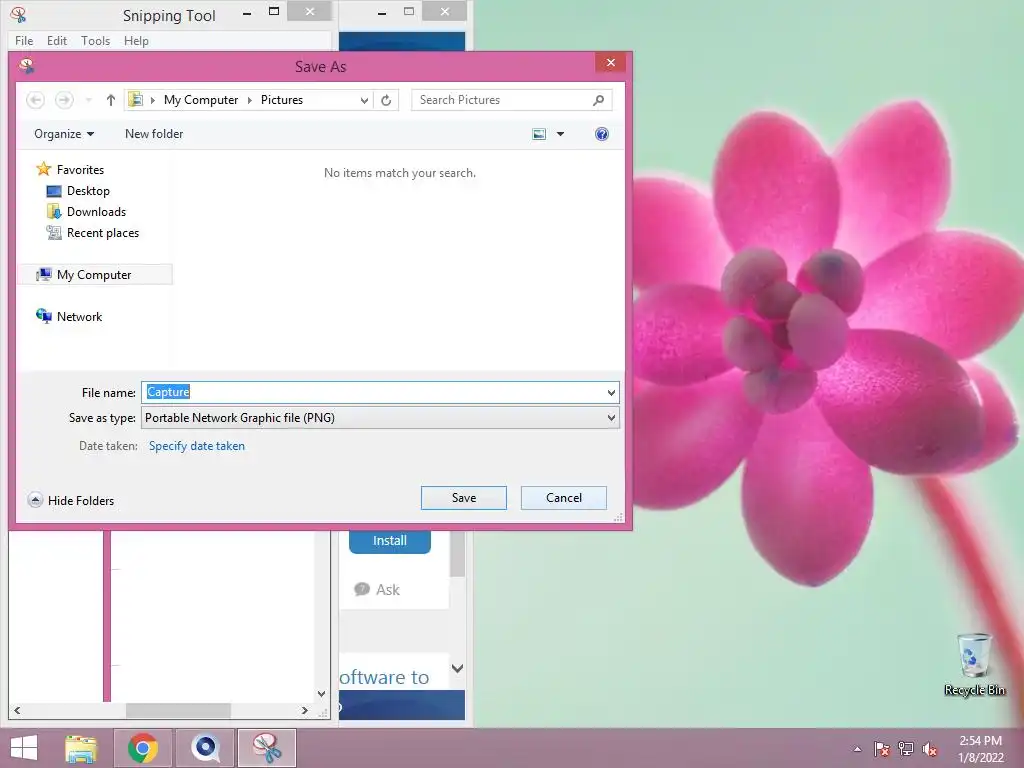
Task: Click Pictures in the address path
Action: pos(281,100)
